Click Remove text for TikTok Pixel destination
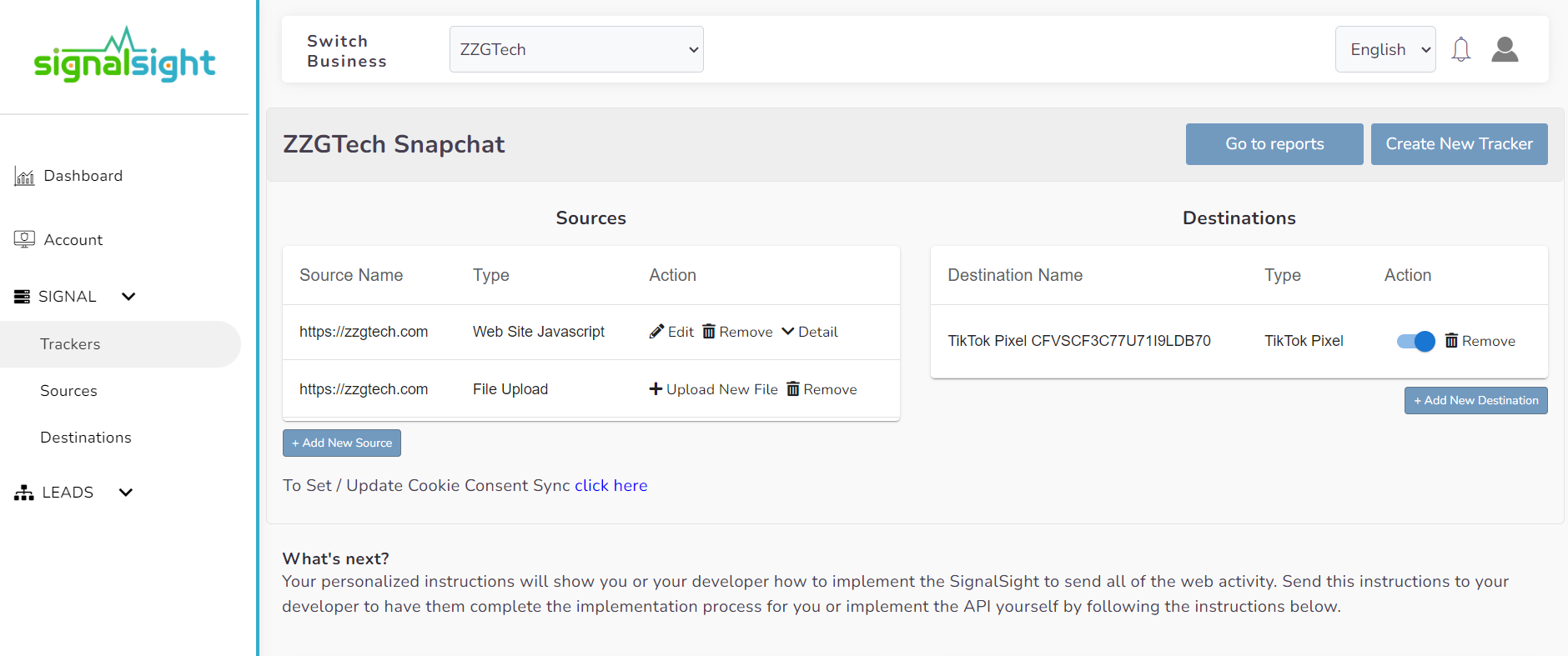The image size is (1568, 656). point(1488,341)
